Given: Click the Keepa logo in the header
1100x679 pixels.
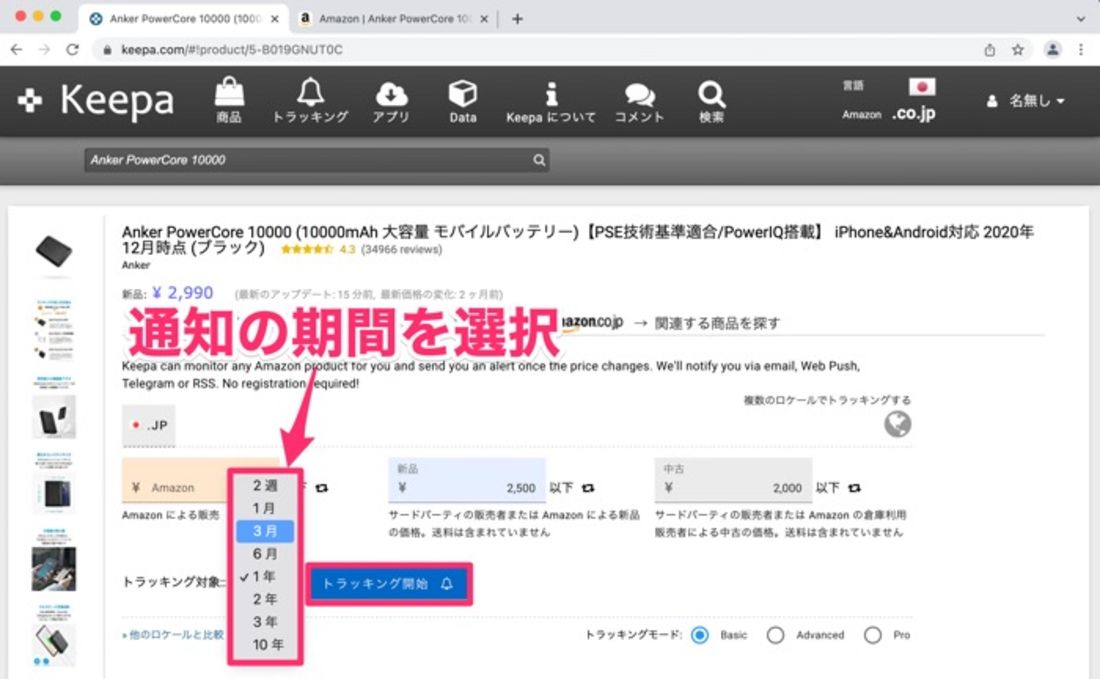Looking at the screenshot, I should pyautogui.click(x=95, y=100).
